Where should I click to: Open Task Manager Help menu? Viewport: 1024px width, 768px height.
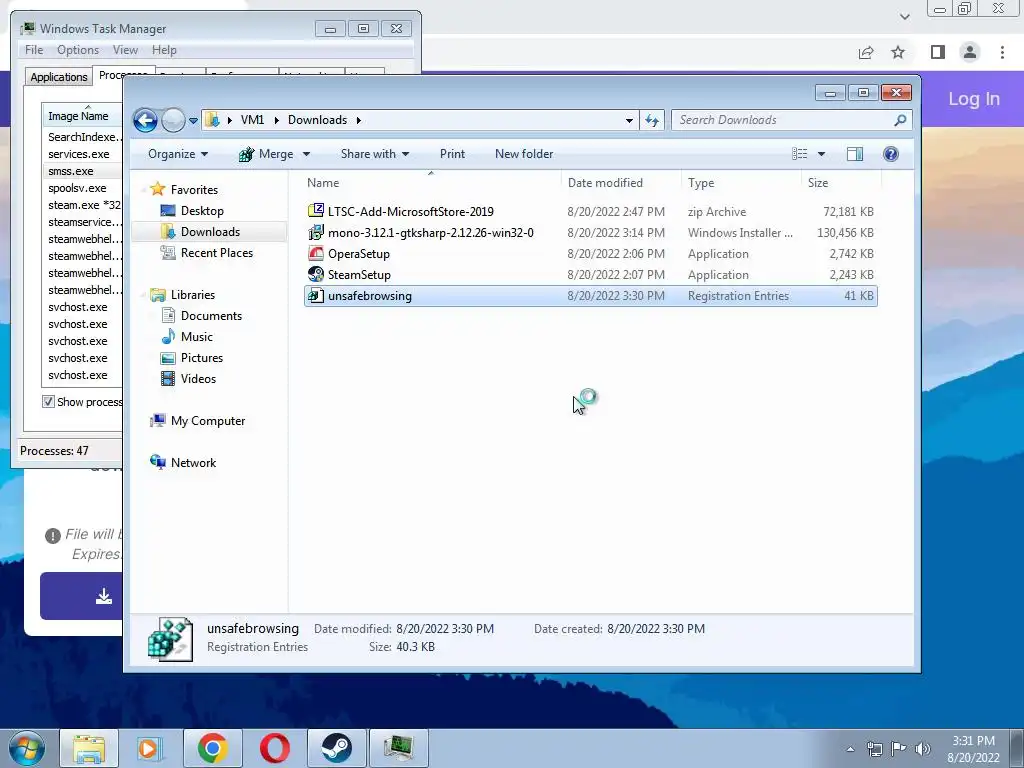[x=164, y=50]
